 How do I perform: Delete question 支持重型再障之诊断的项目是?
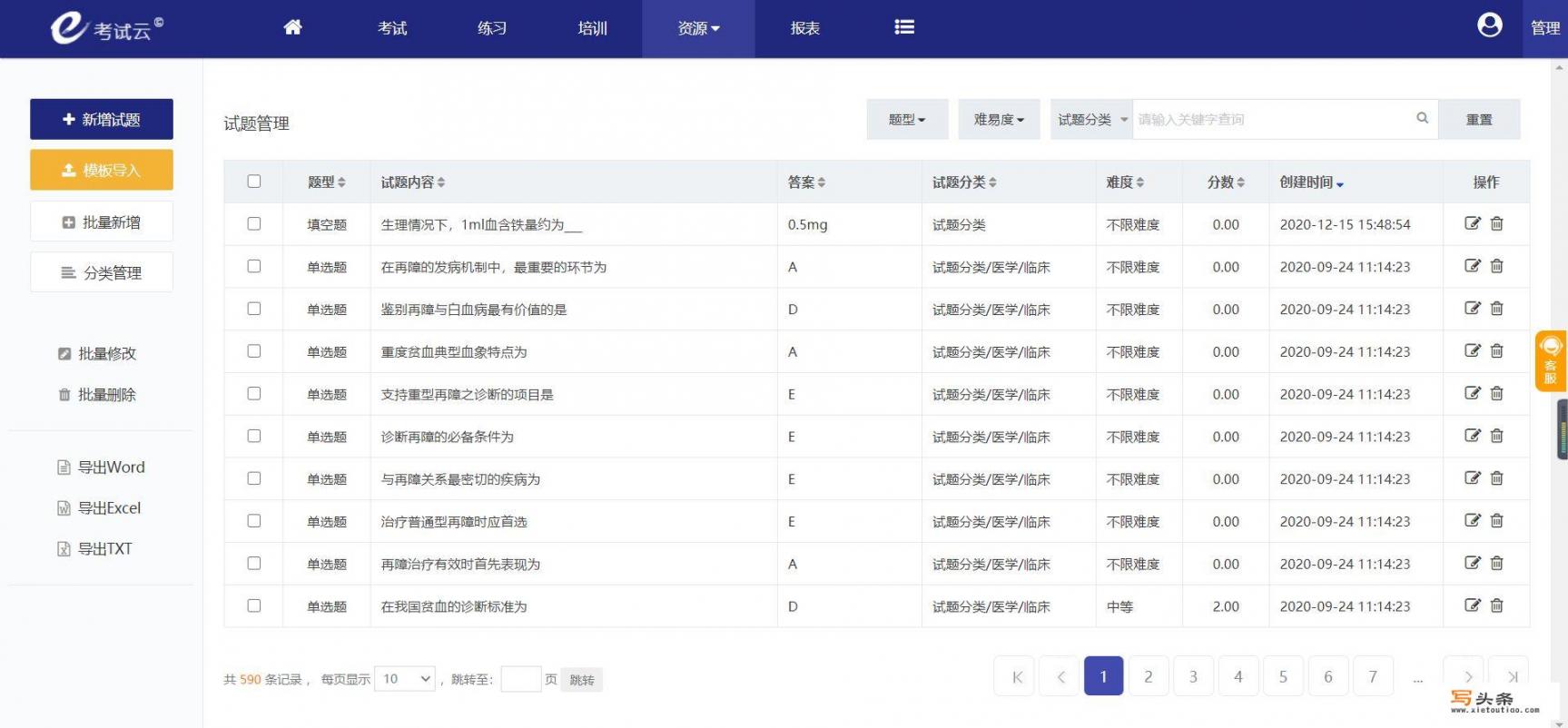[x=1496, y=393]
